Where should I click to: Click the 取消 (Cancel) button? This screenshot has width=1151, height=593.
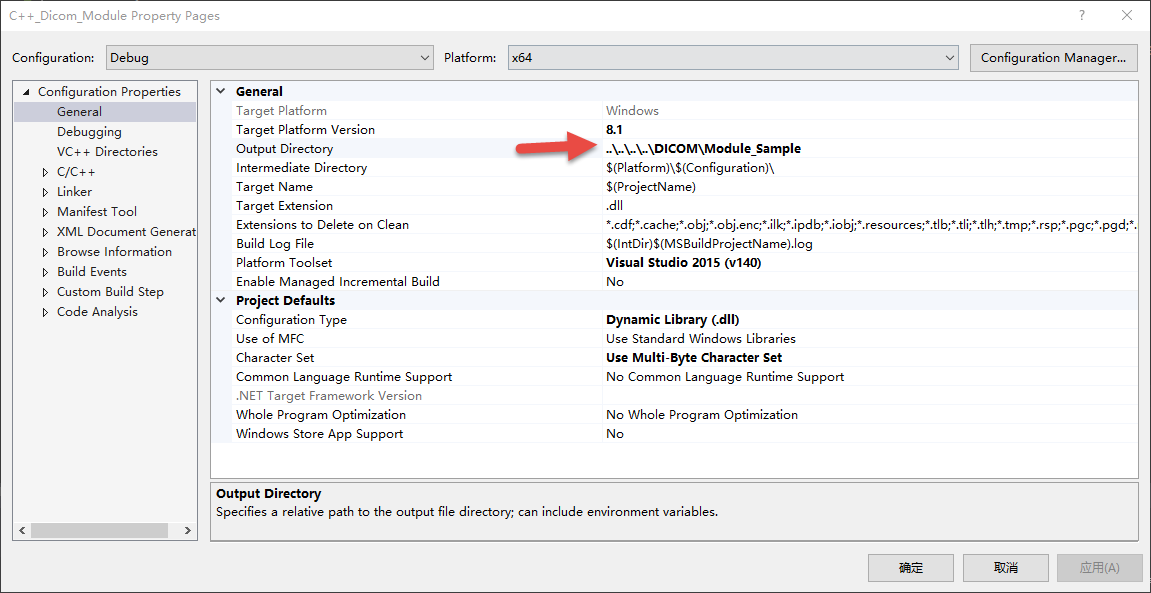tap(1004, 567)
